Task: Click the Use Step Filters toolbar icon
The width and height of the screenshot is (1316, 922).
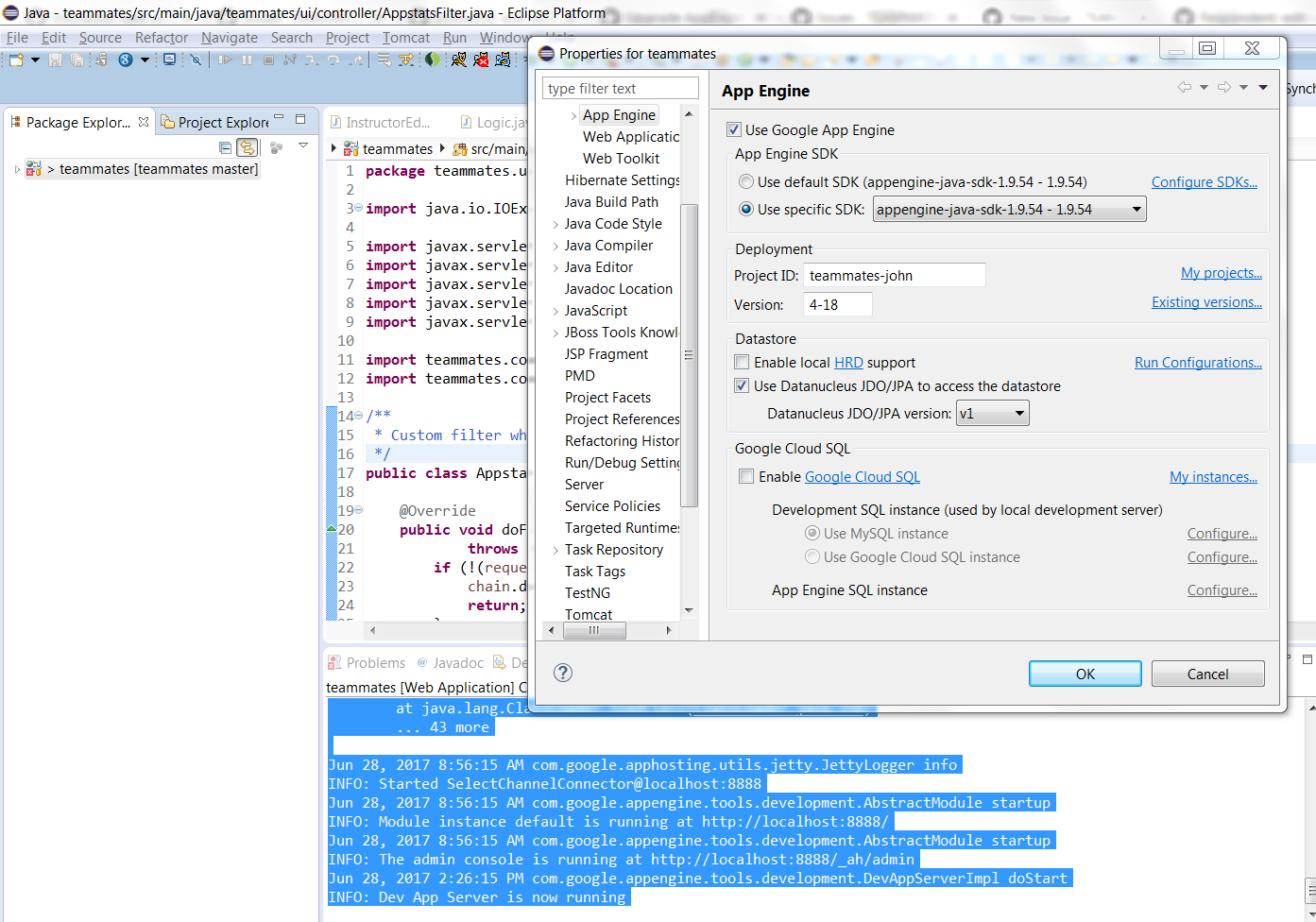Action: coord(406,60)
